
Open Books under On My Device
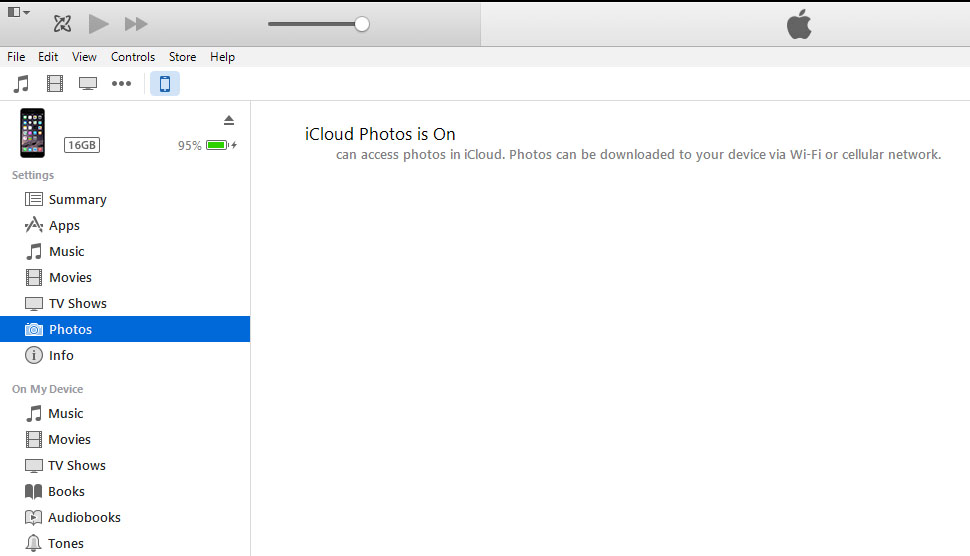coord(66,491)
